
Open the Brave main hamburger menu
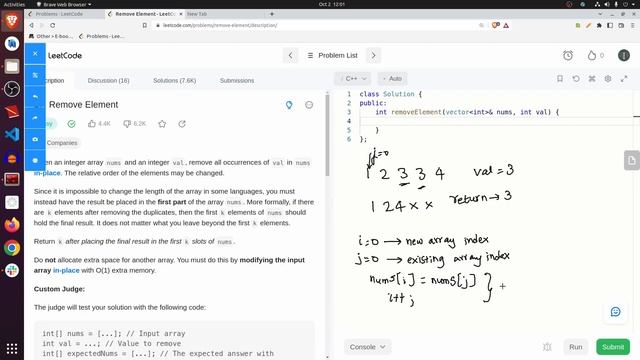(x=633, y=25)
